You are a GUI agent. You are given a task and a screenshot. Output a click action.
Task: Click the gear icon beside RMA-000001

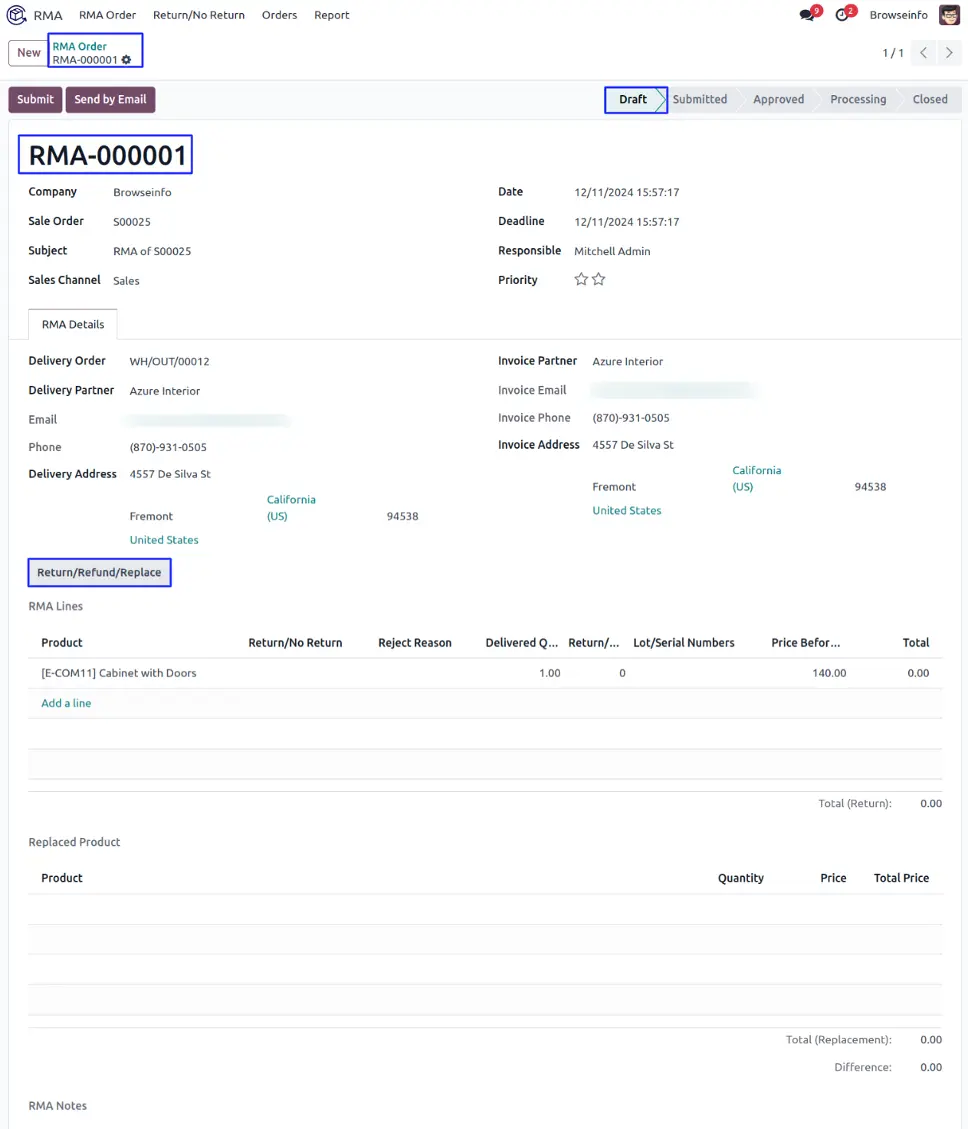[x=126, y=60]
